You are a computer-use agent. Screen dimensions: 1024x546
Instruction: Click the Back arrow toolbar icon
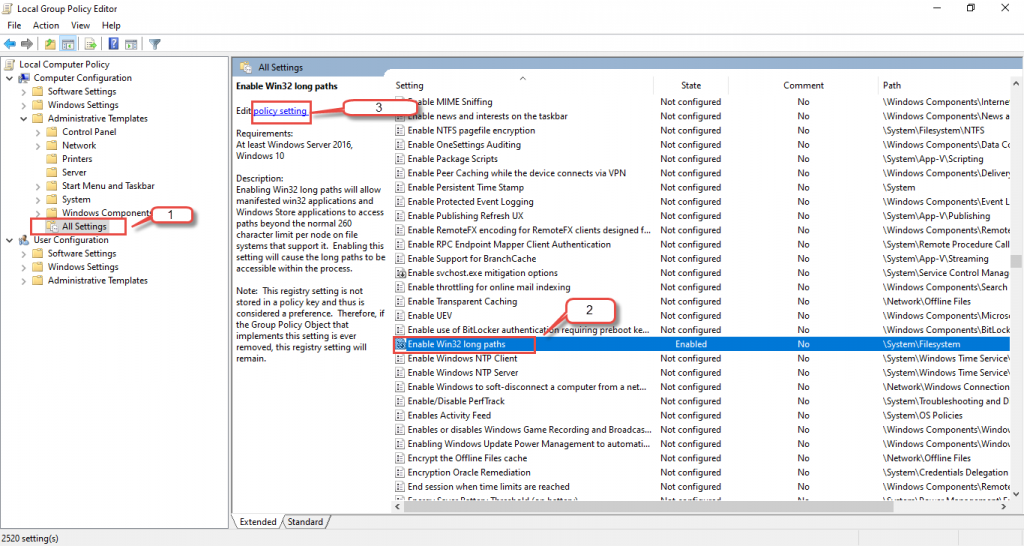coord(9,44)
